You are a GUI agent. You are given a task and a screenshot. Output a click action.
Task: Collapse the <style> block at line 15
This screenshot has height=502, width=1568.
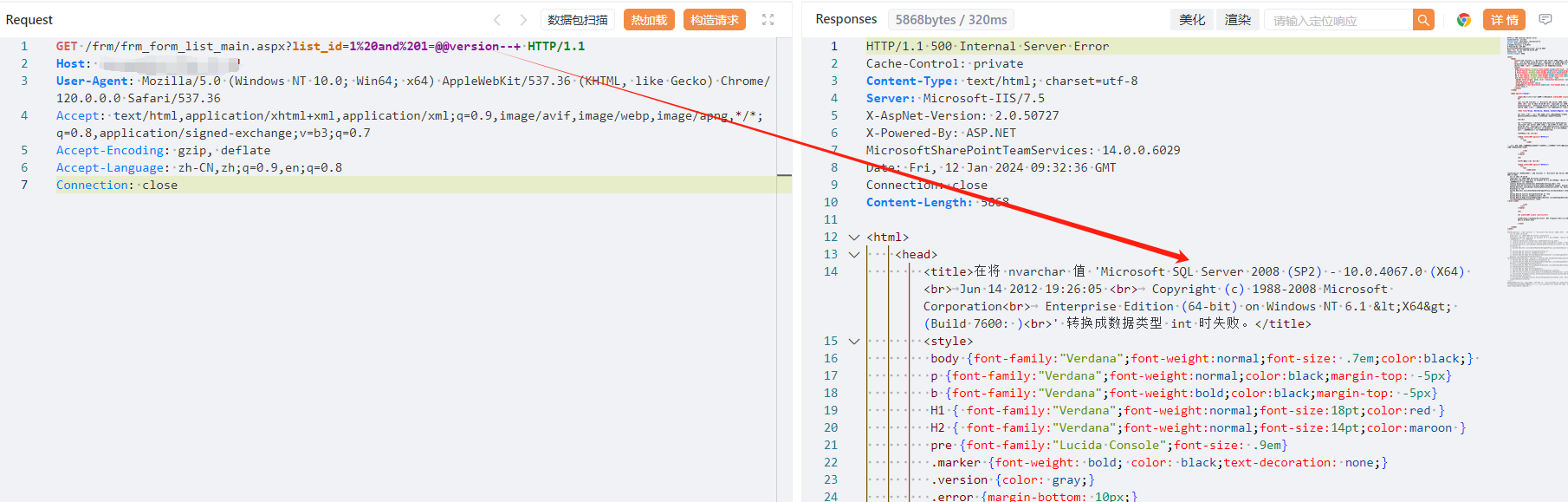point(854,341)
